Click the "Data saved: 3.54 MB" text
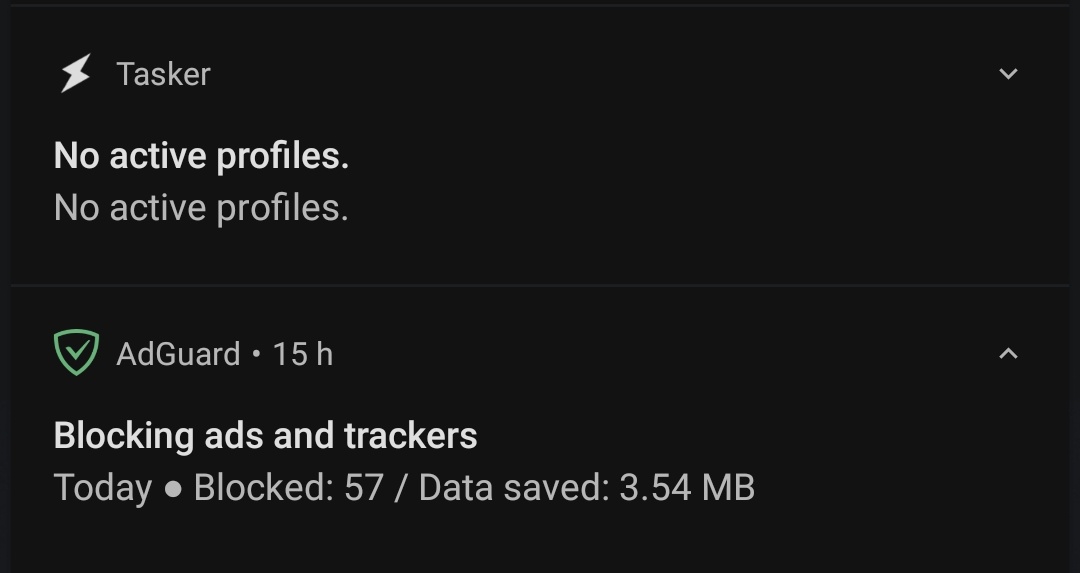Screen dimensions: 1080x573 coord(586,488)
